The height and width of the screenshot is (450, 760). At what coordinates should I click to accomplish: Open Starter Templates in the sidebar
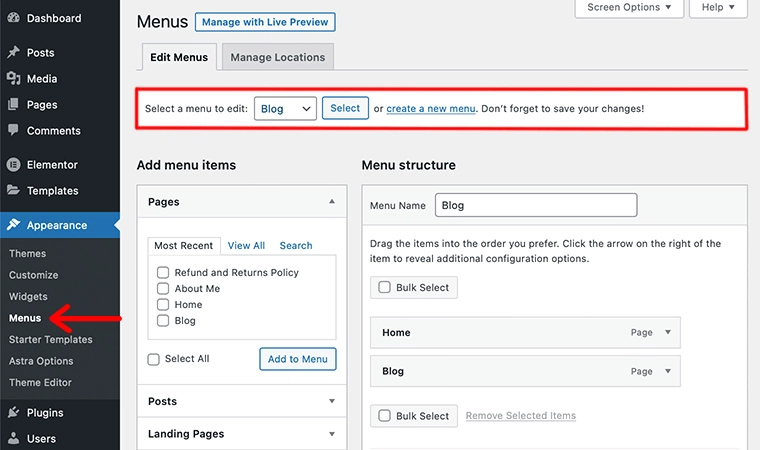pos(50,339)
